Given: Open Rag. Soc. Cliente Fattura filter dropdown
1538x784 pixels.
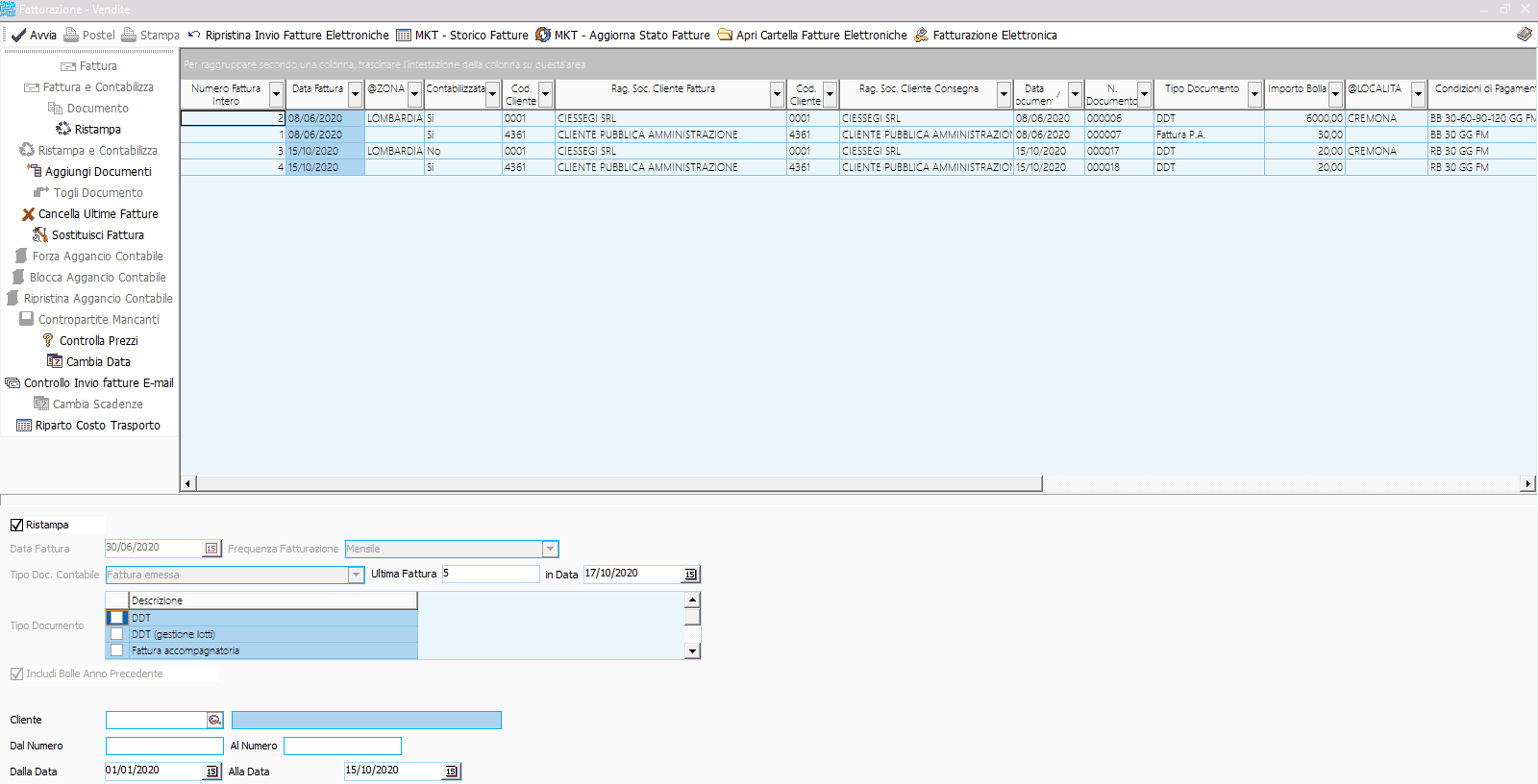Looking at the screenshot, I should tap(778, 94).
